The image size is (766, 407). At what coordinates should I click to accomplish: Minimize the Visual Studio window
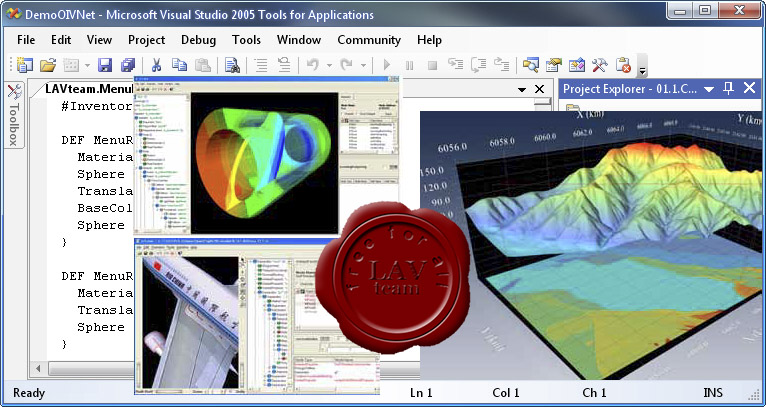tap(681, 10)
